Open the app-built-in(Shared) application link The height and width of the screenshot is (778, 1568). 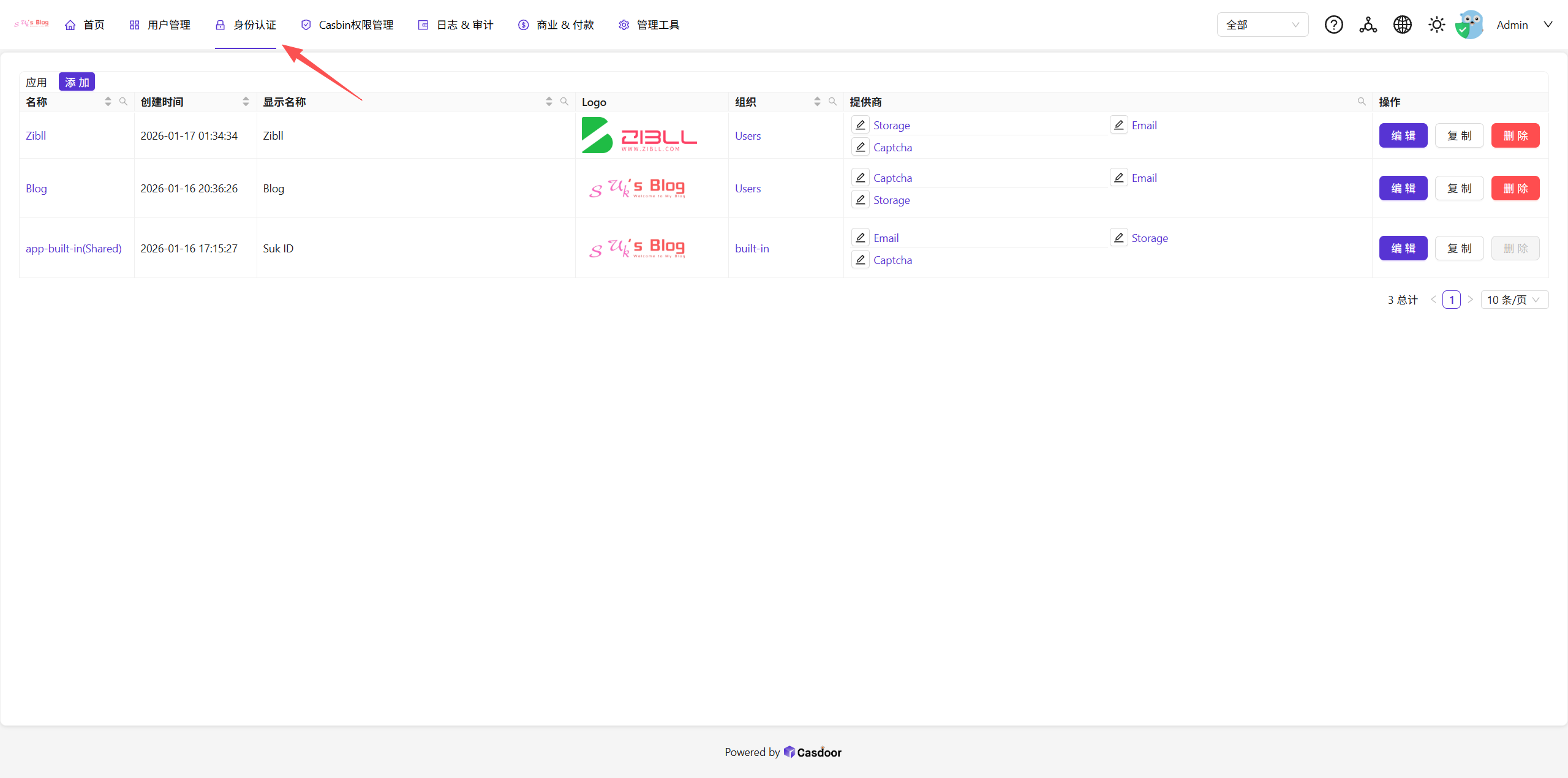(x=73, y=248)
